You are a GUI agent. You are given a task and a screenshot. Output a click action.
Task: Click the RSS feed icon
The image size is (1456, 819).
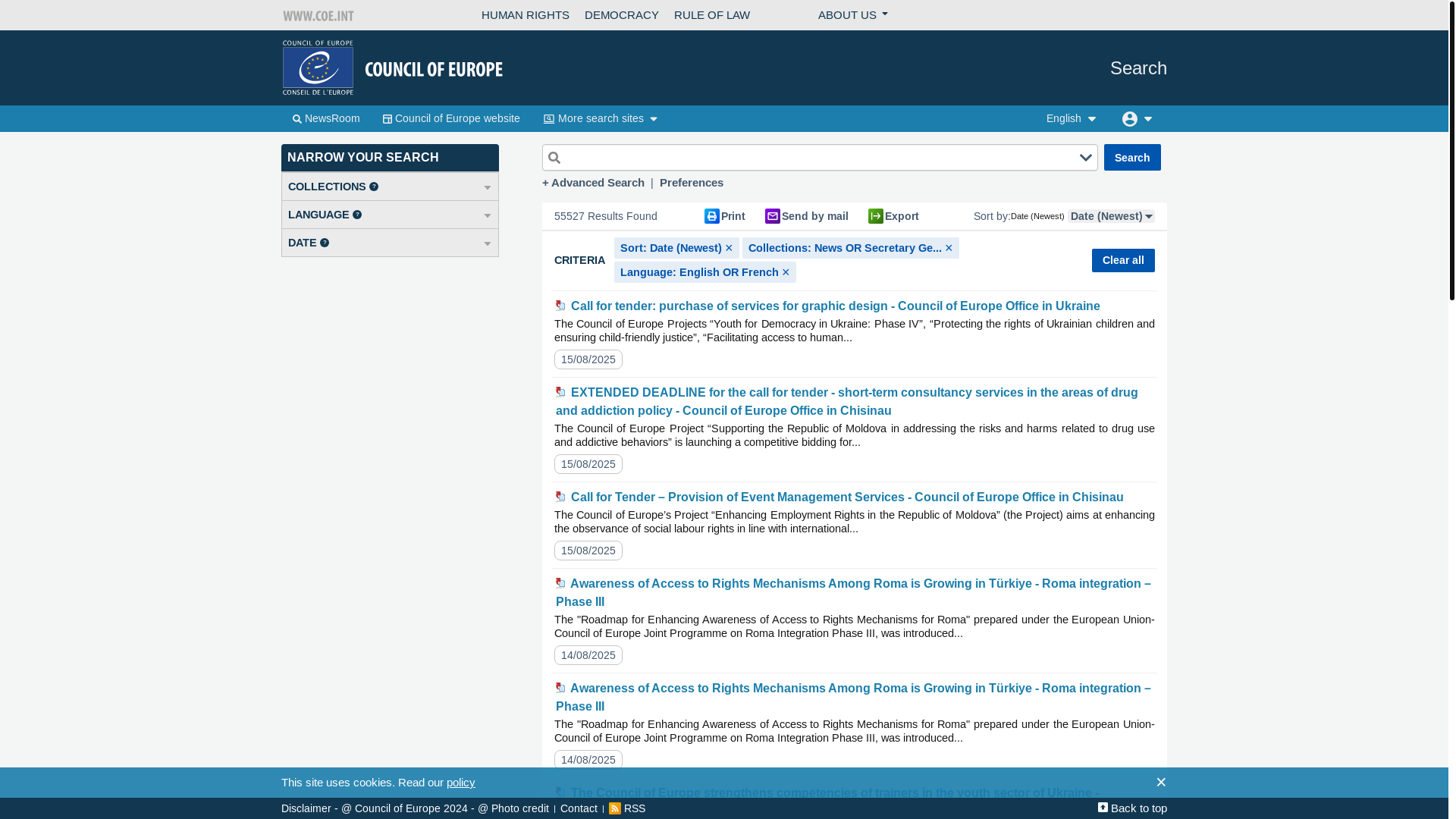click(x=615, y=808)
